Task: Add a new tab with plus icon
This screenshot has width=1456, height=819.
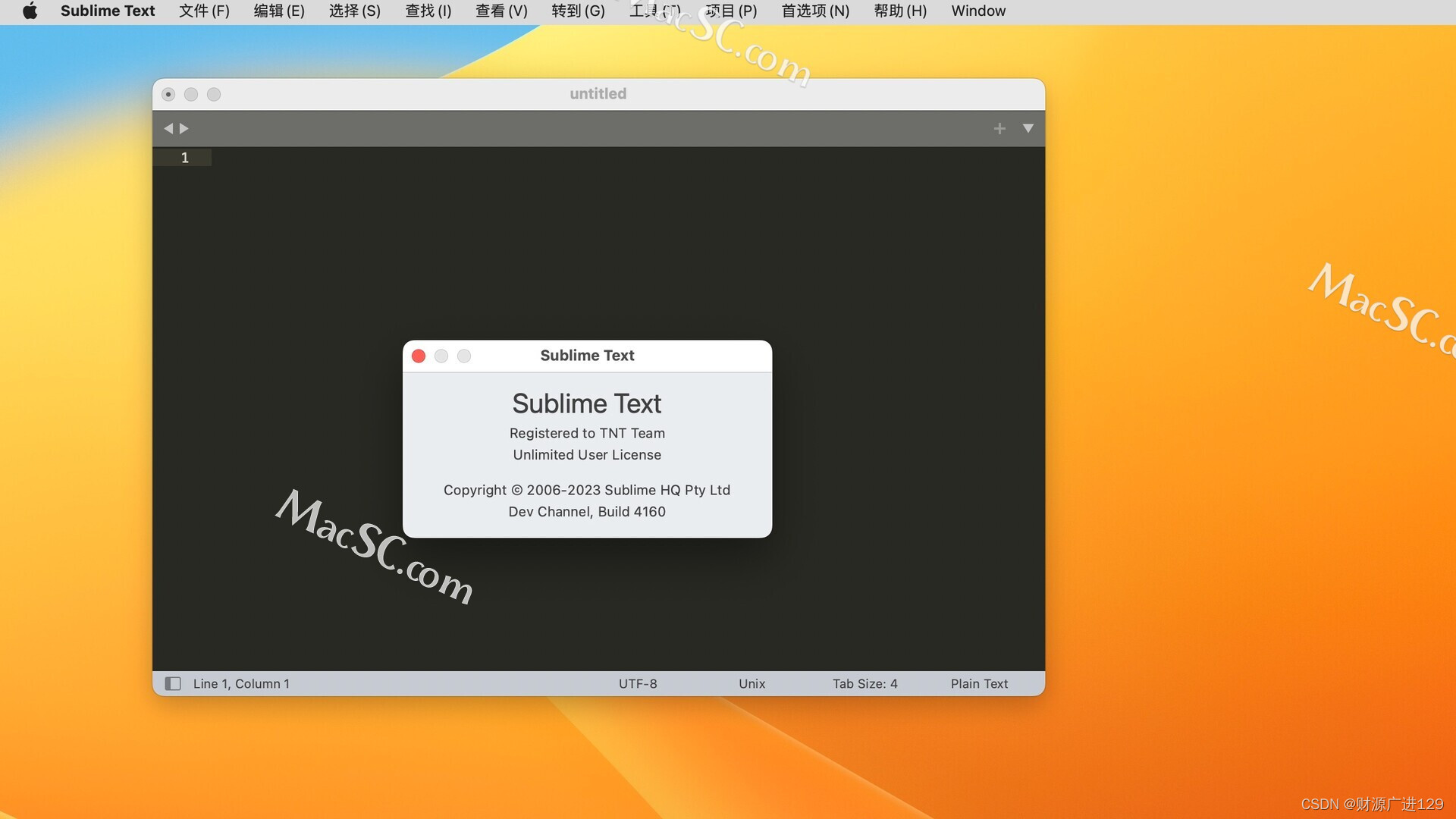Action: coord(999,128)
